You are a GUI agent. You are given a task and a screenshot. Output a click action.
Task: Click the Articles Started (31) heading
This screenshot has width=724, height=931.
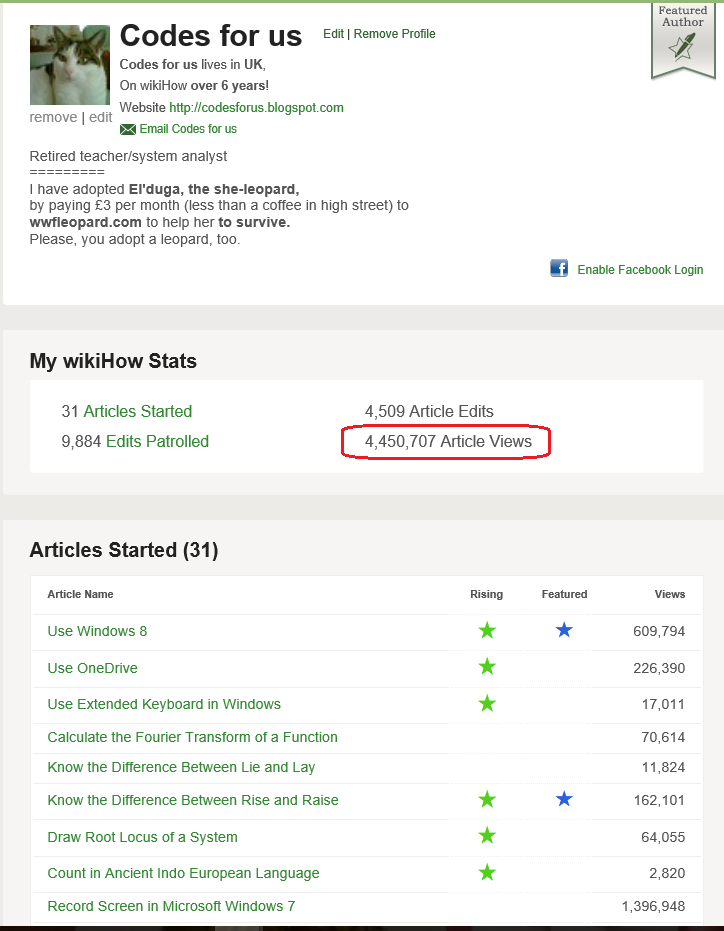click(124, 550)
